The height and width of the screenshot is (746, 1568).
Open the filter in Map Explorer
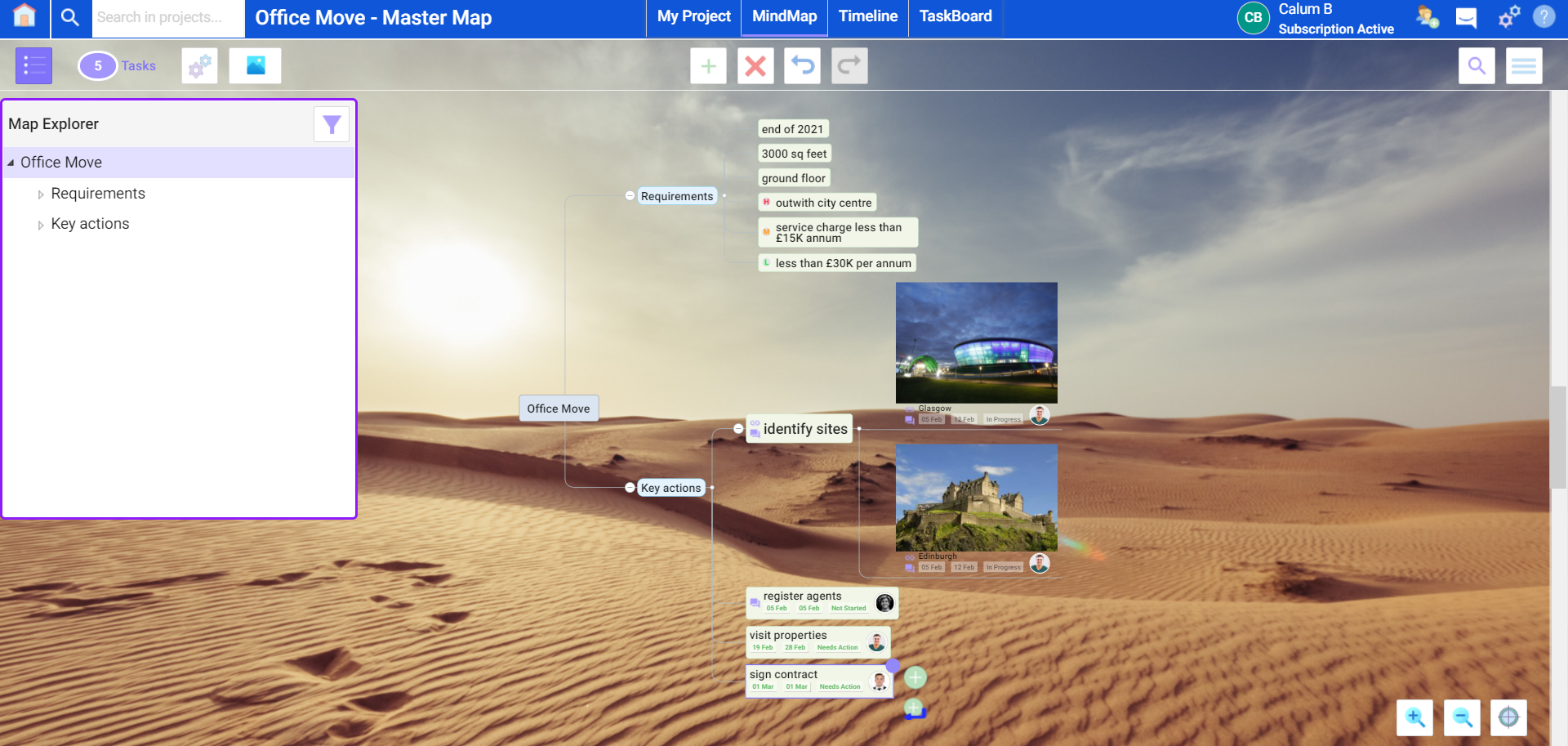click(331, 124)
